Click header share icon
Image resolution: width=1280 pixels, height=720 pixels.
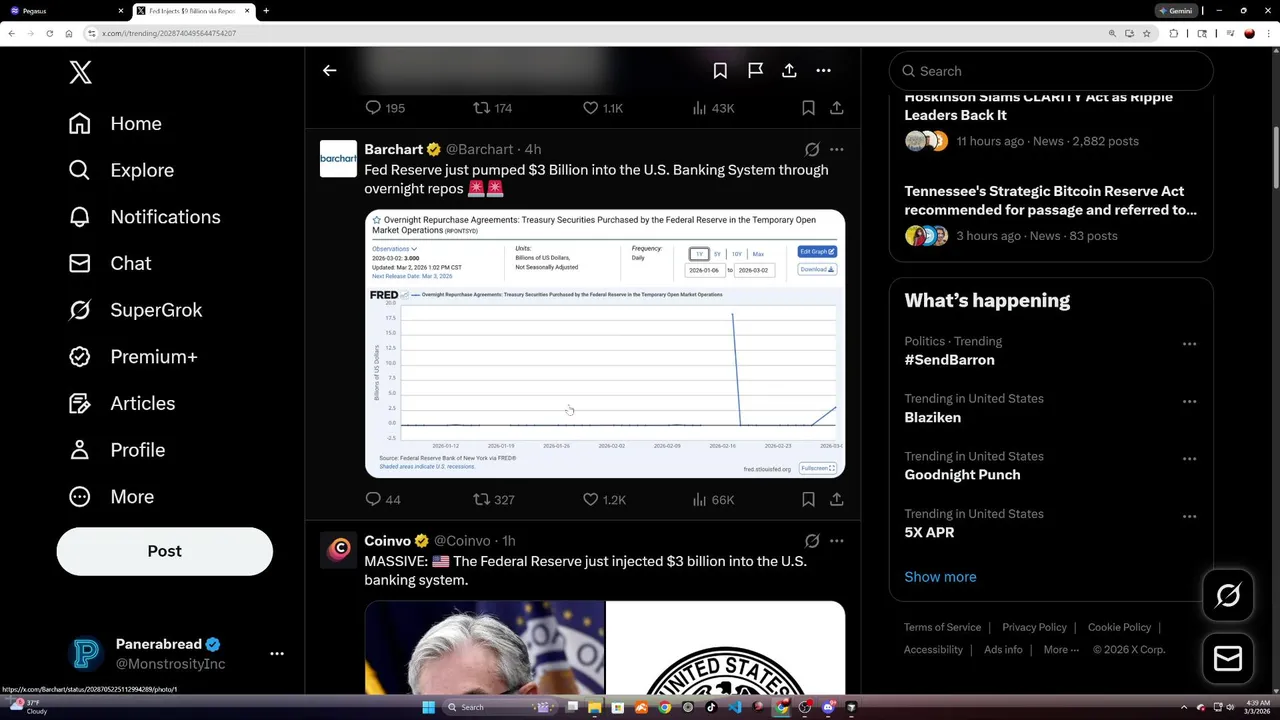789,71
